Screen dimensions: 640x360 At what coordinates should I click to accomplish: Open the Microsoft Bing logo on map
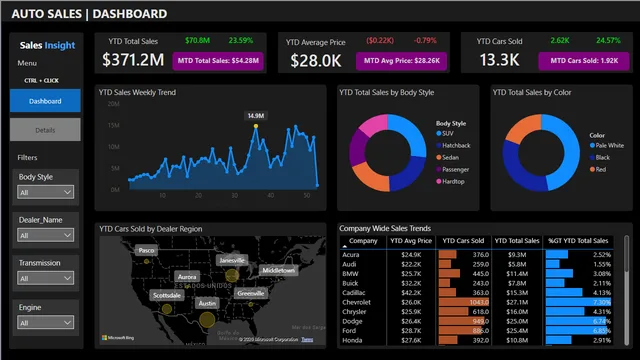118,338
